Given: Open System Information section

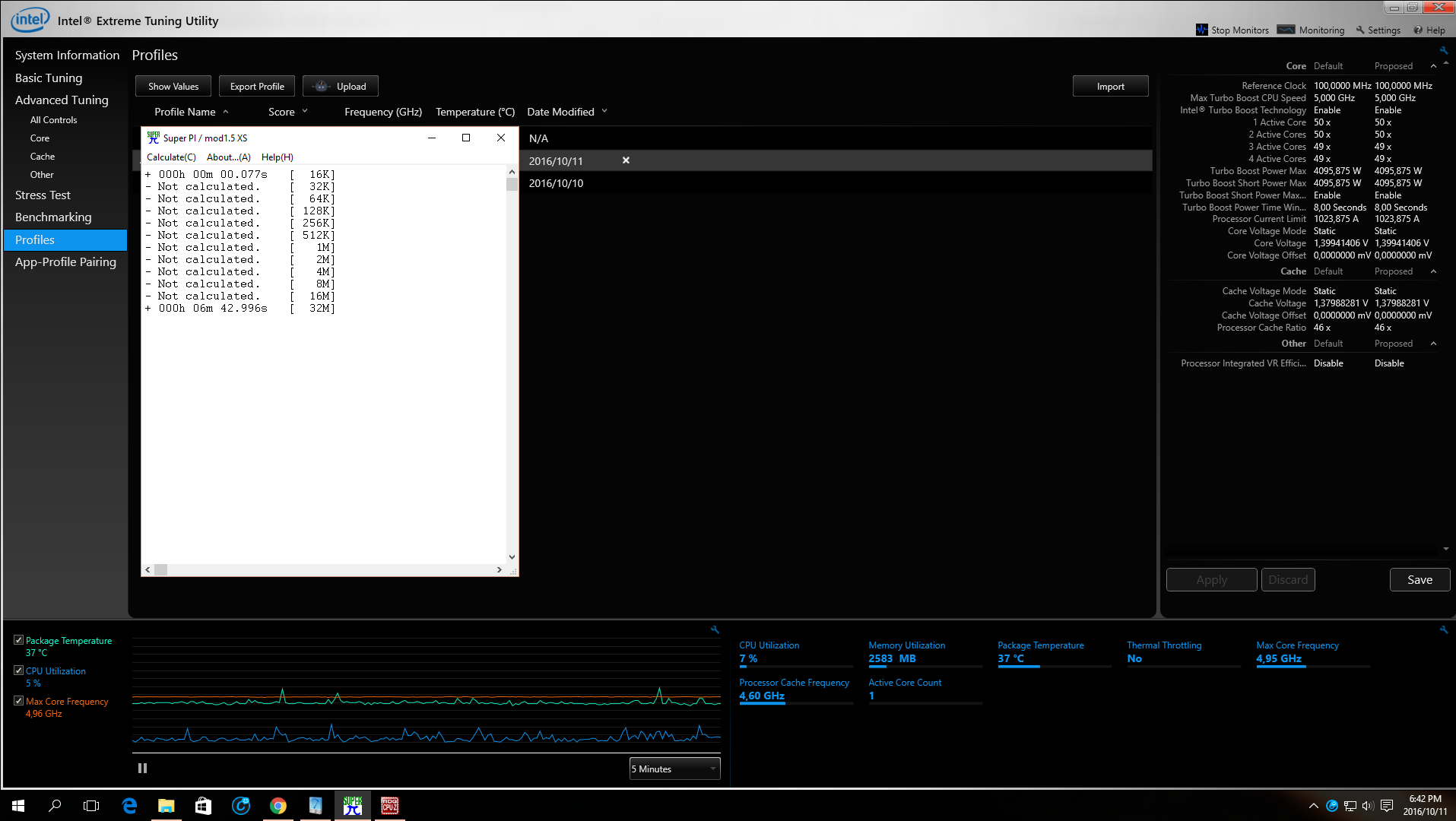Looking at the screenshot, I should point(67,55).
